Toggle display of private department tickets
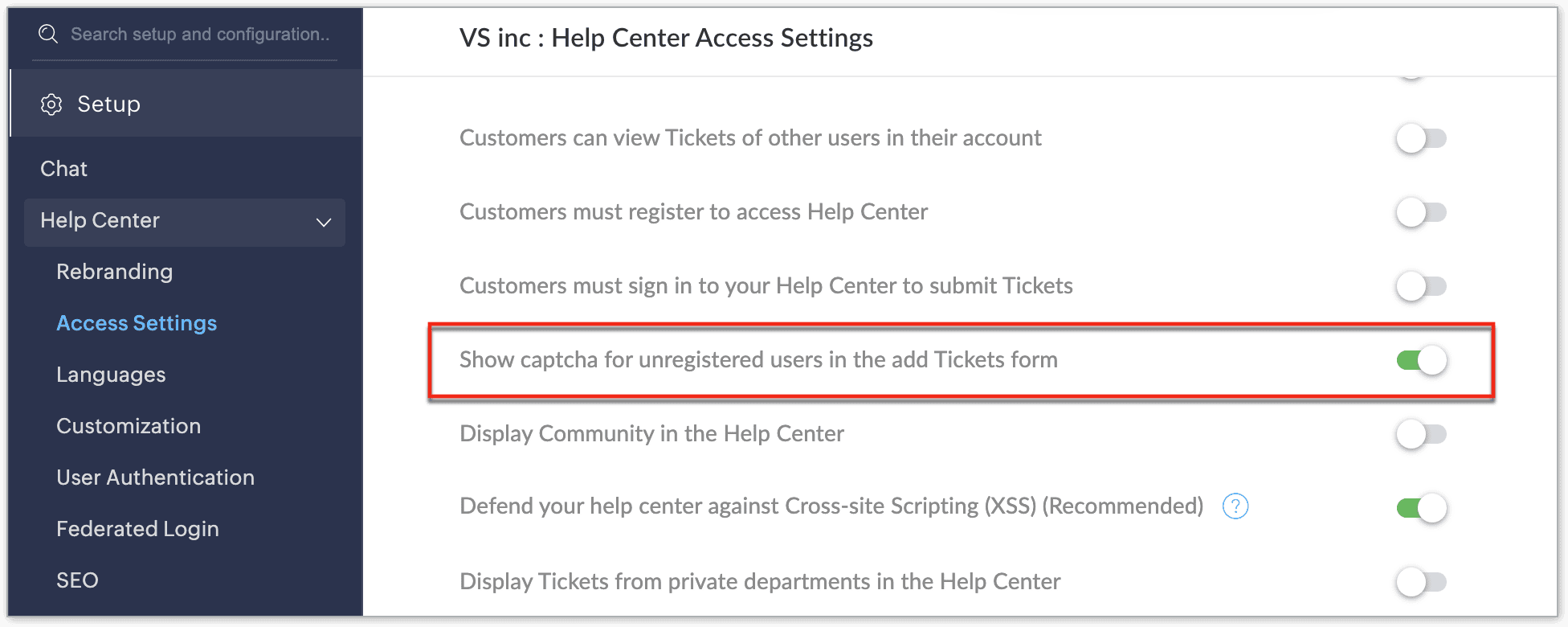Screen dimensions: 1568x627 [x=1420, y=582]
